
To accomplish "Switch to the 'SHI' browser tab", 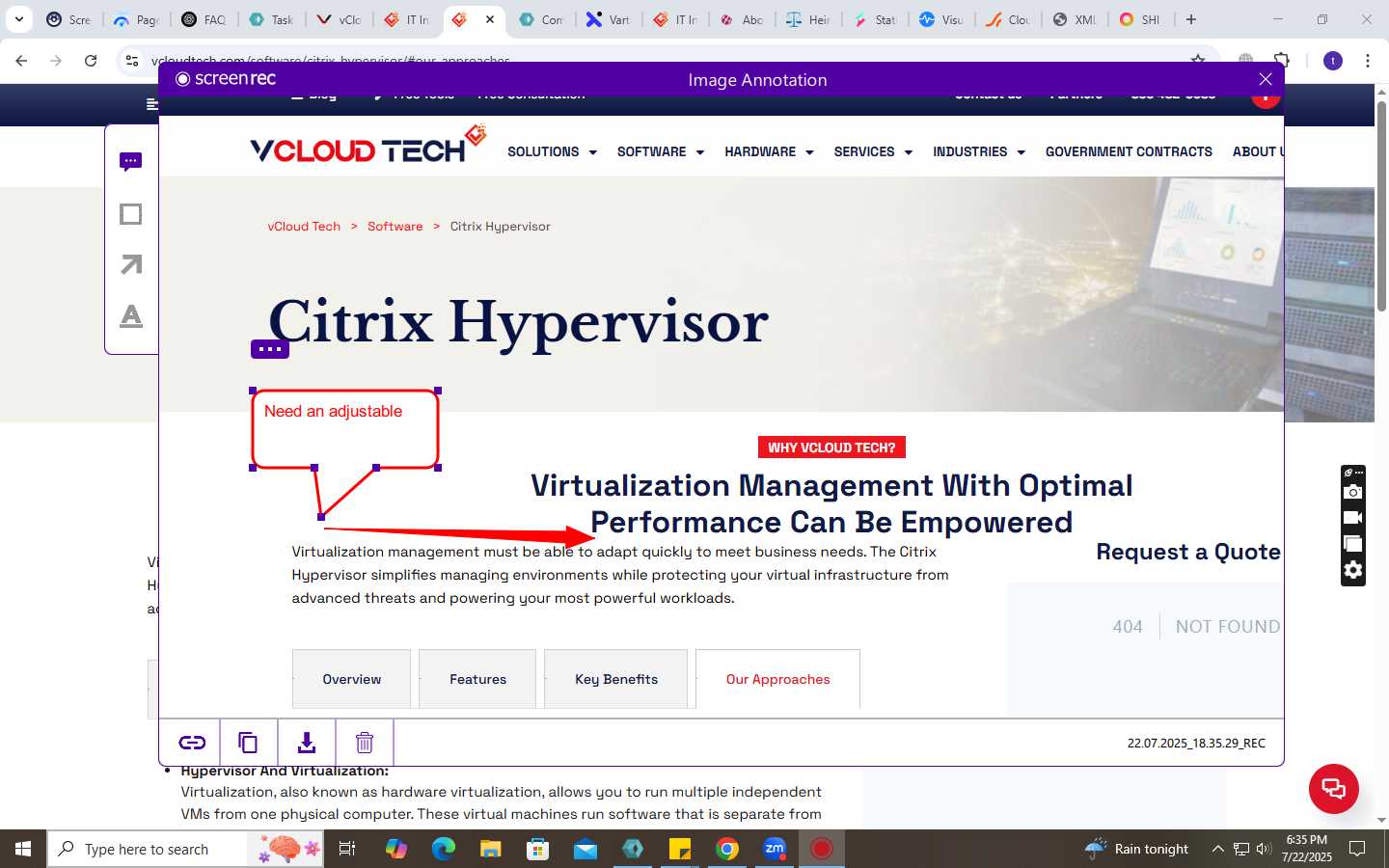I will pos(1141,19).
